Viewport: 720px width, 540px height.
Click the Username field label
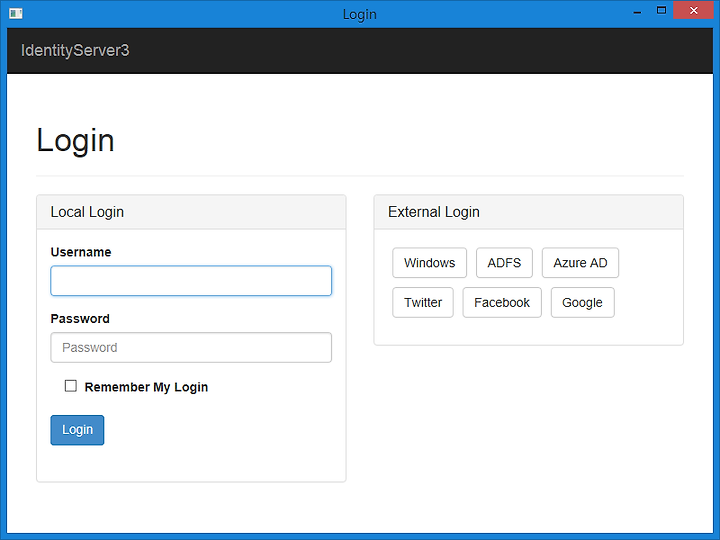pos(81,252)
